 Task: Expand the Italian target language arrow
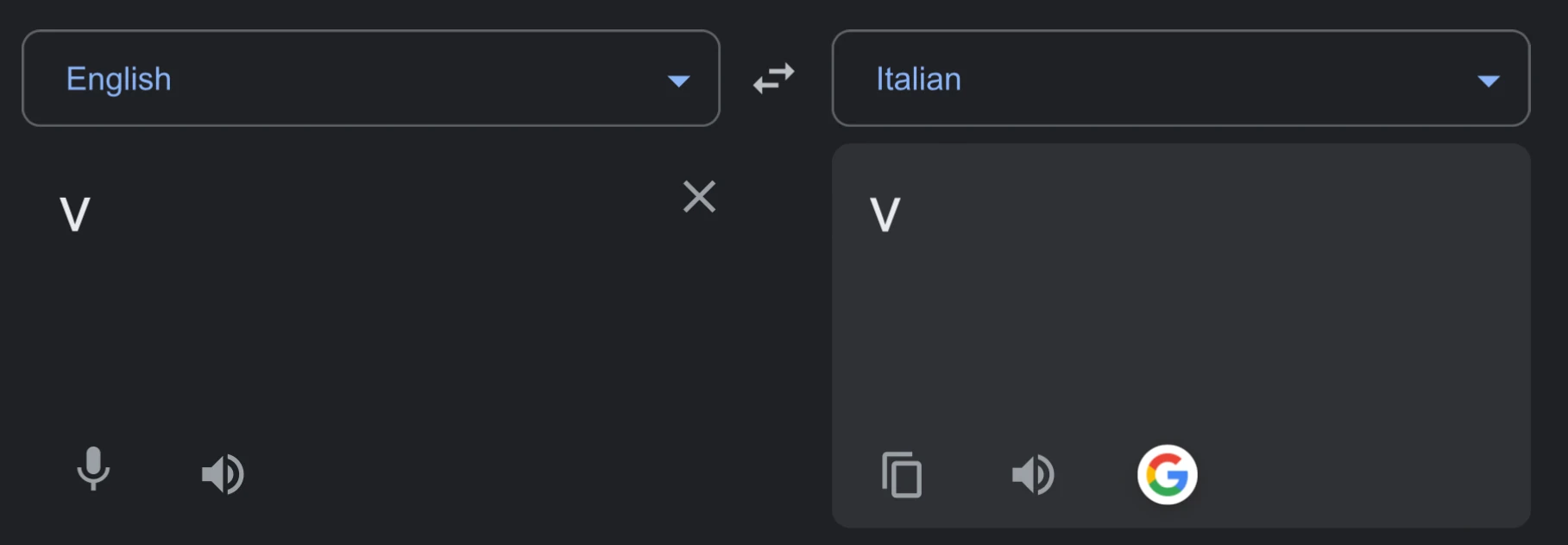tap(1489, 81)
